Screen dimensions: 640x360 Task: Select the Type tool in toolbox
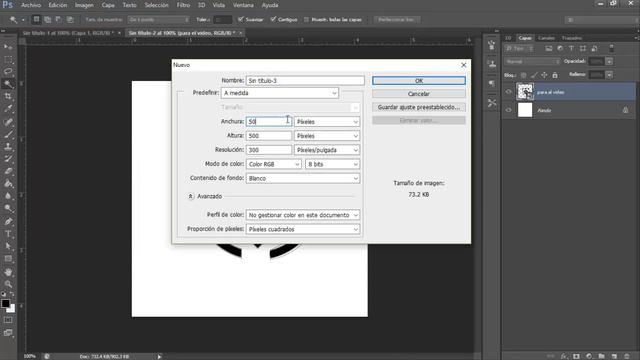coord(8,234)
